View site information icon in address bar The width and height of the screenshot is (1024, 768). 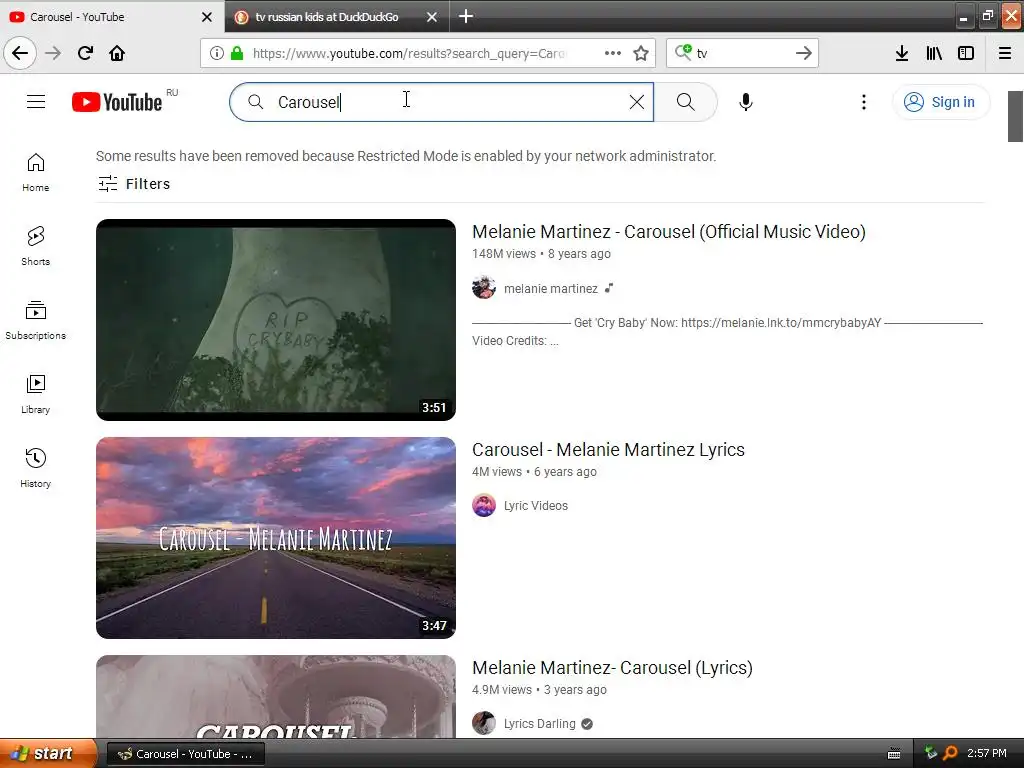(x=217, y=53)
